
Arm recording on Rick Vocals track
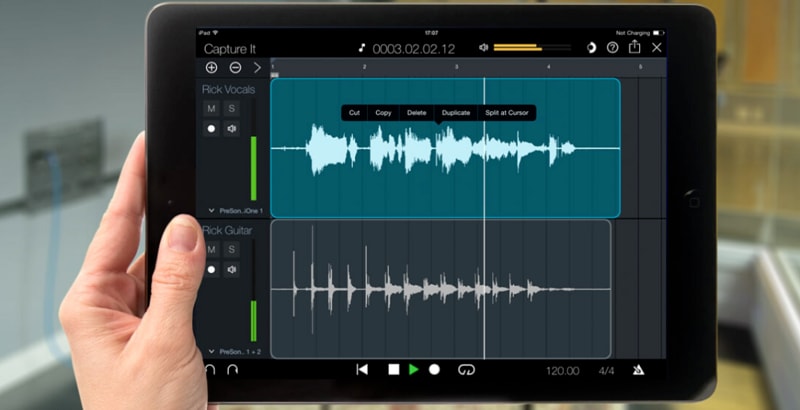pos(211,129)
